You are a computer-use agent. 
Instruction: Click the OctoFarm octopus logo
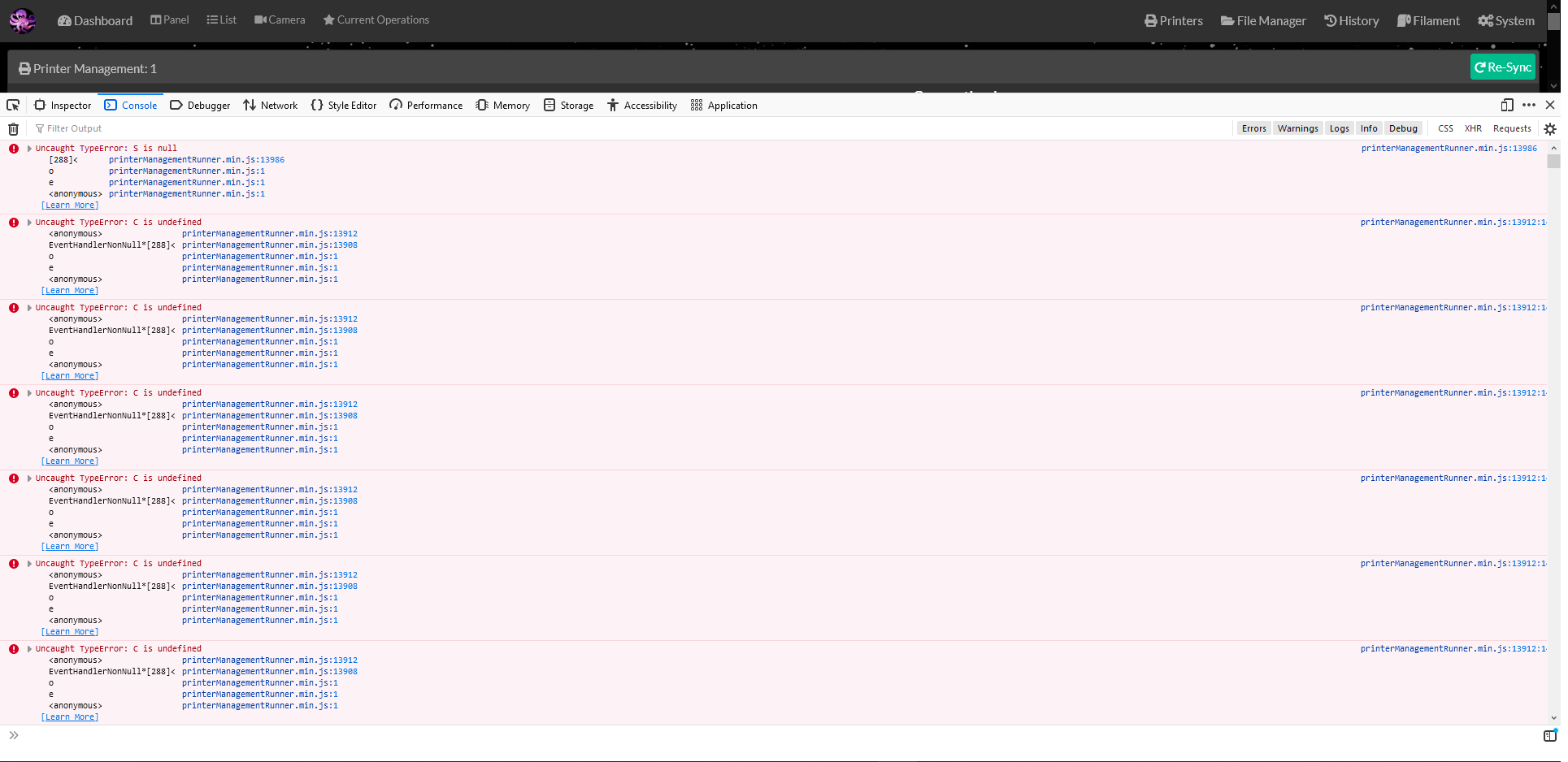(21, 20)
